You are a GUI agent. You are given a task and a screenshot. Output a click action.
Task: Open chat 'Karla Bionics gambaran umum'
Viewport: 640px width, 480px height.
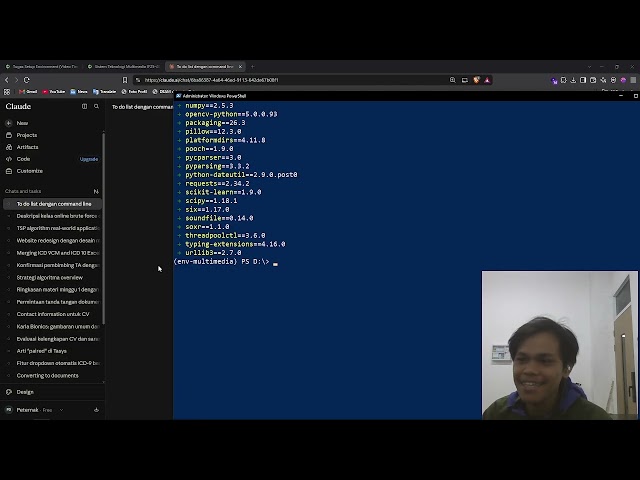click(x=52, y=326)
